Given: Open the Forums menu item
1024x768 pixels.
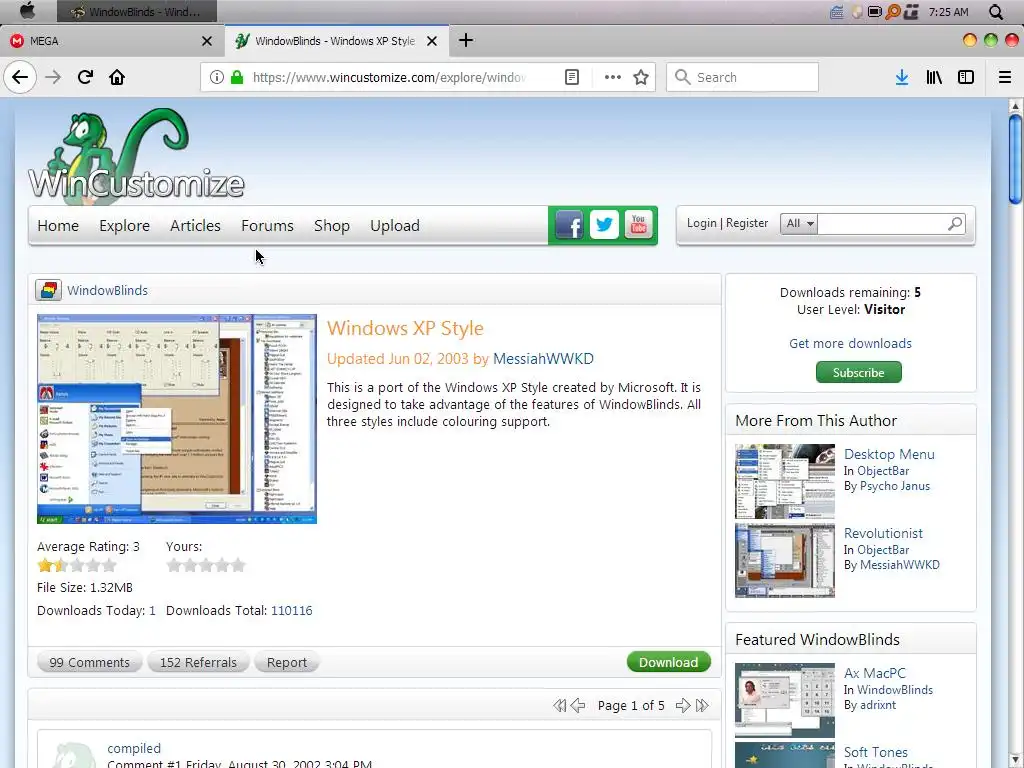Looking at the screenshot, I should (x=267, y=225).
